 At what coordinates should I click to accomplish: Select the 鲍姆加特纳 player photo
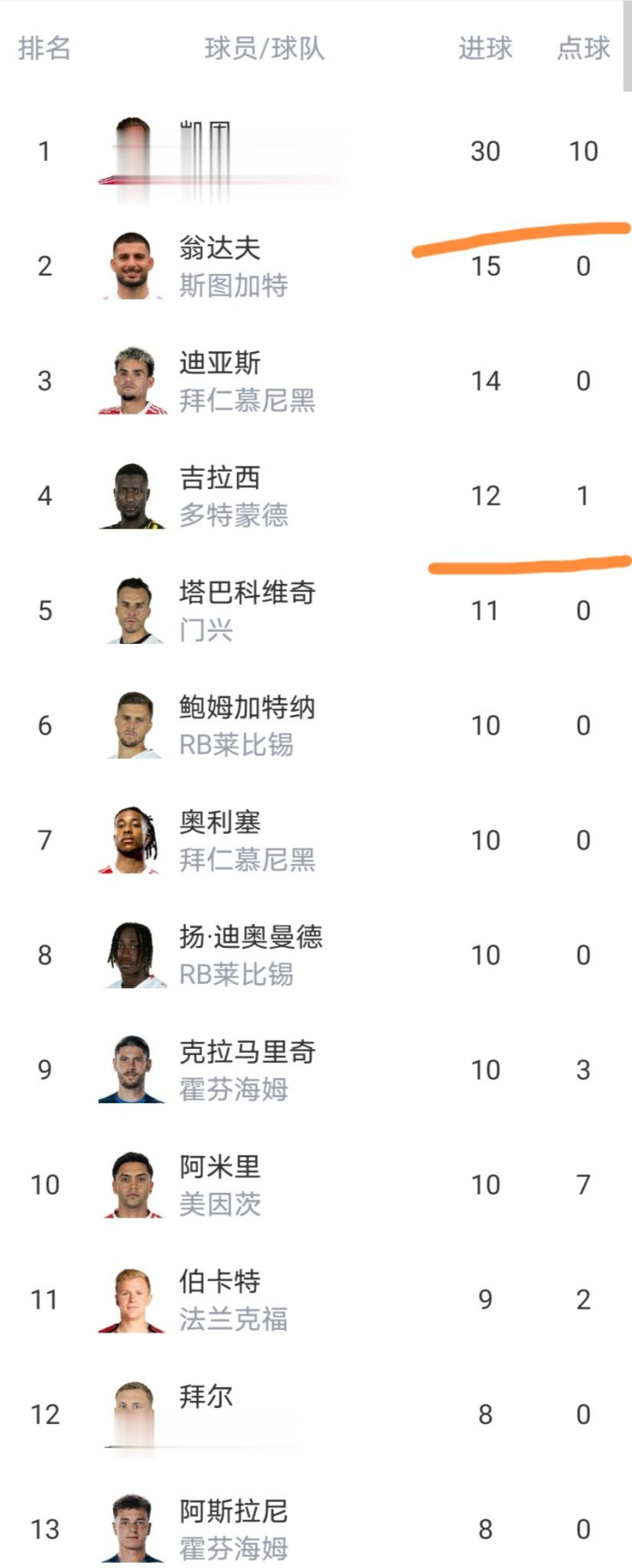pos(133,726)
